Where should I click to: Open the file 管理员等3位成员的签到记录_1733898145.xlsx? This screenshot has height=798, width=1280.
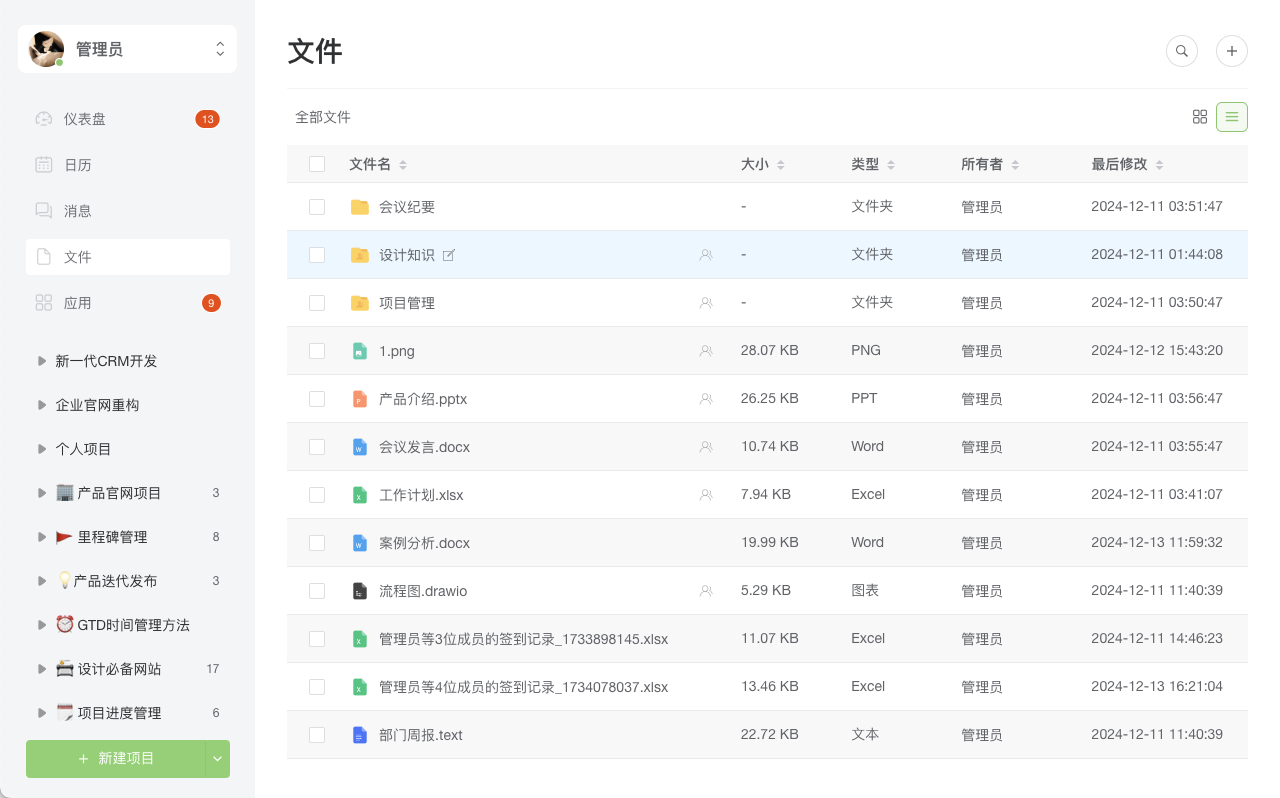523,639
